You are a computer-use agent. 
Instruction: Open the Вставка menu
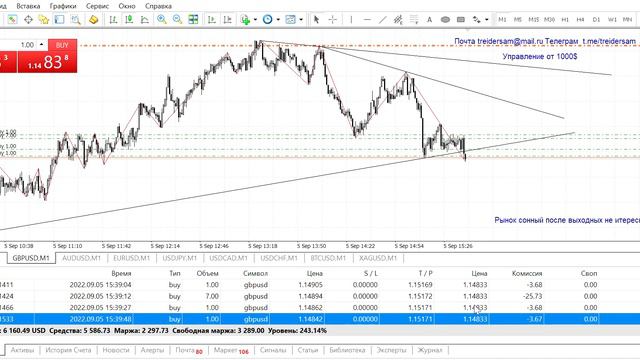tap(28, 6)
